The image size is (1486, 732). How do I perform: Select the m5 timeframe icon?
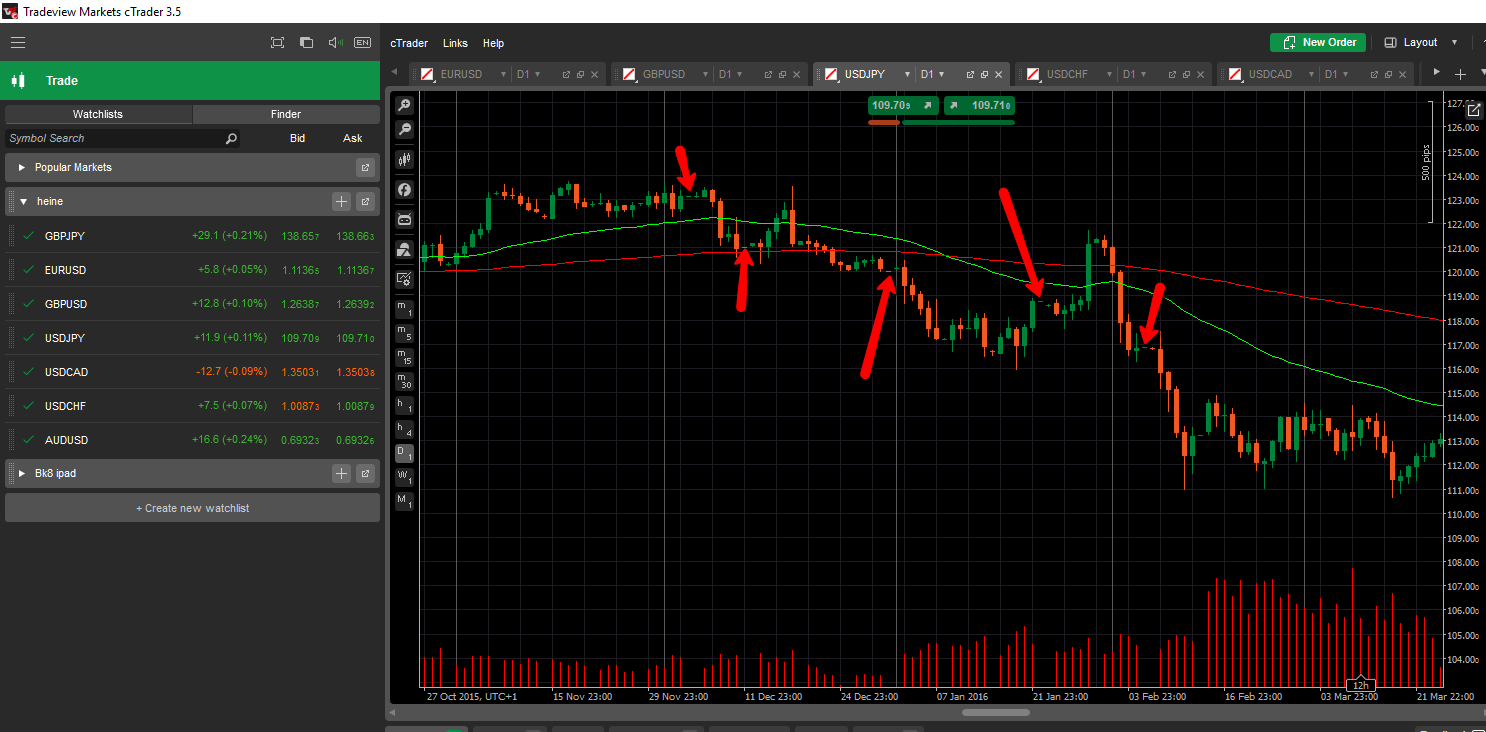coord(404,334)
